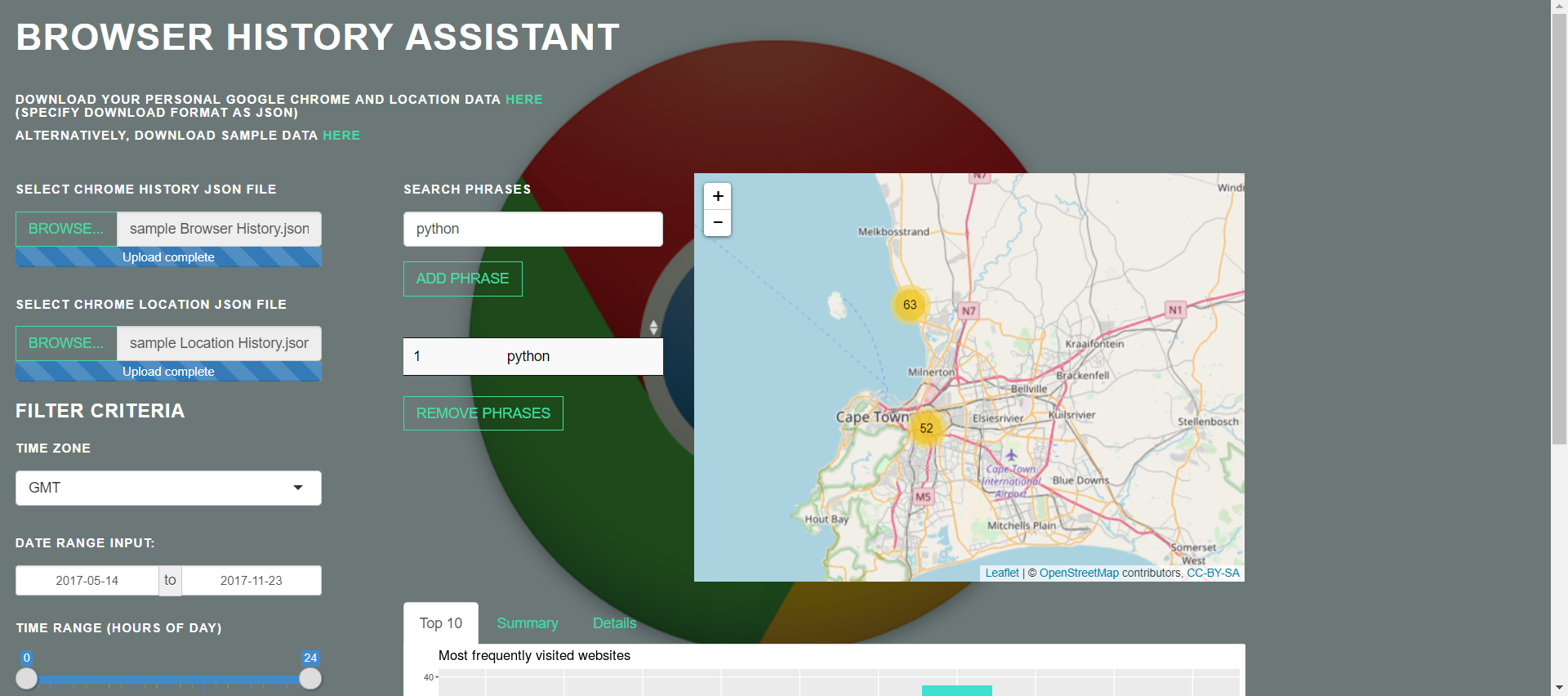Open the personal data download HERE link
This screenshot has height=696, width=1568.
[523, 99]
